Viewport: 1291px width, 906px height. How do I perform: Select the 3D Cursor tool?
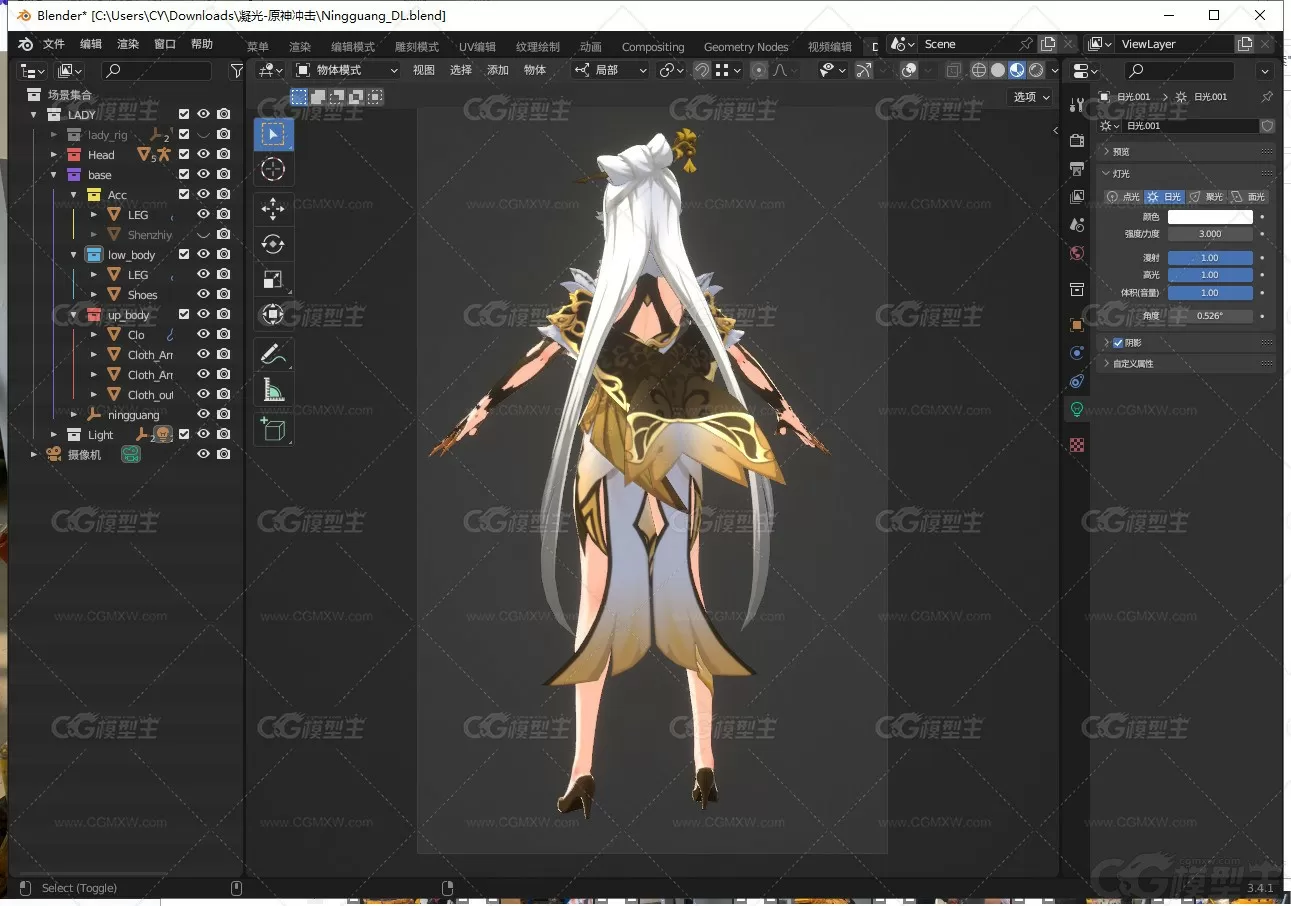click(x=273, y=170)
